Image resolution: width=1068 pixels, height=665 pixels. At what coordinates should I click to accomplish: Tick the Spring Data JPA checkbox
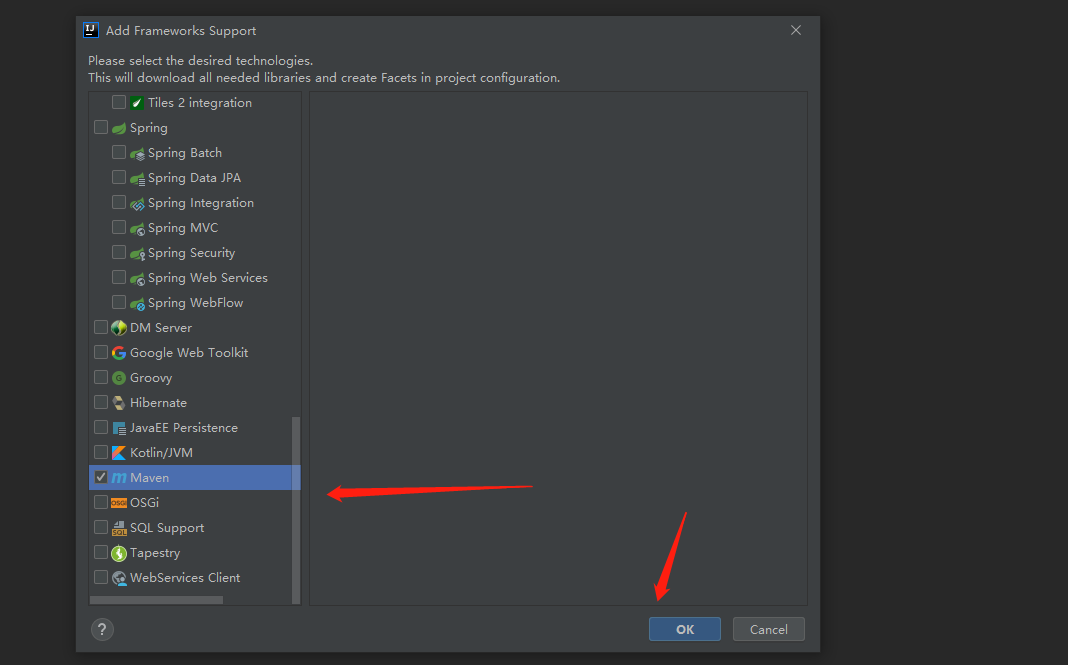tap(119, 177)
